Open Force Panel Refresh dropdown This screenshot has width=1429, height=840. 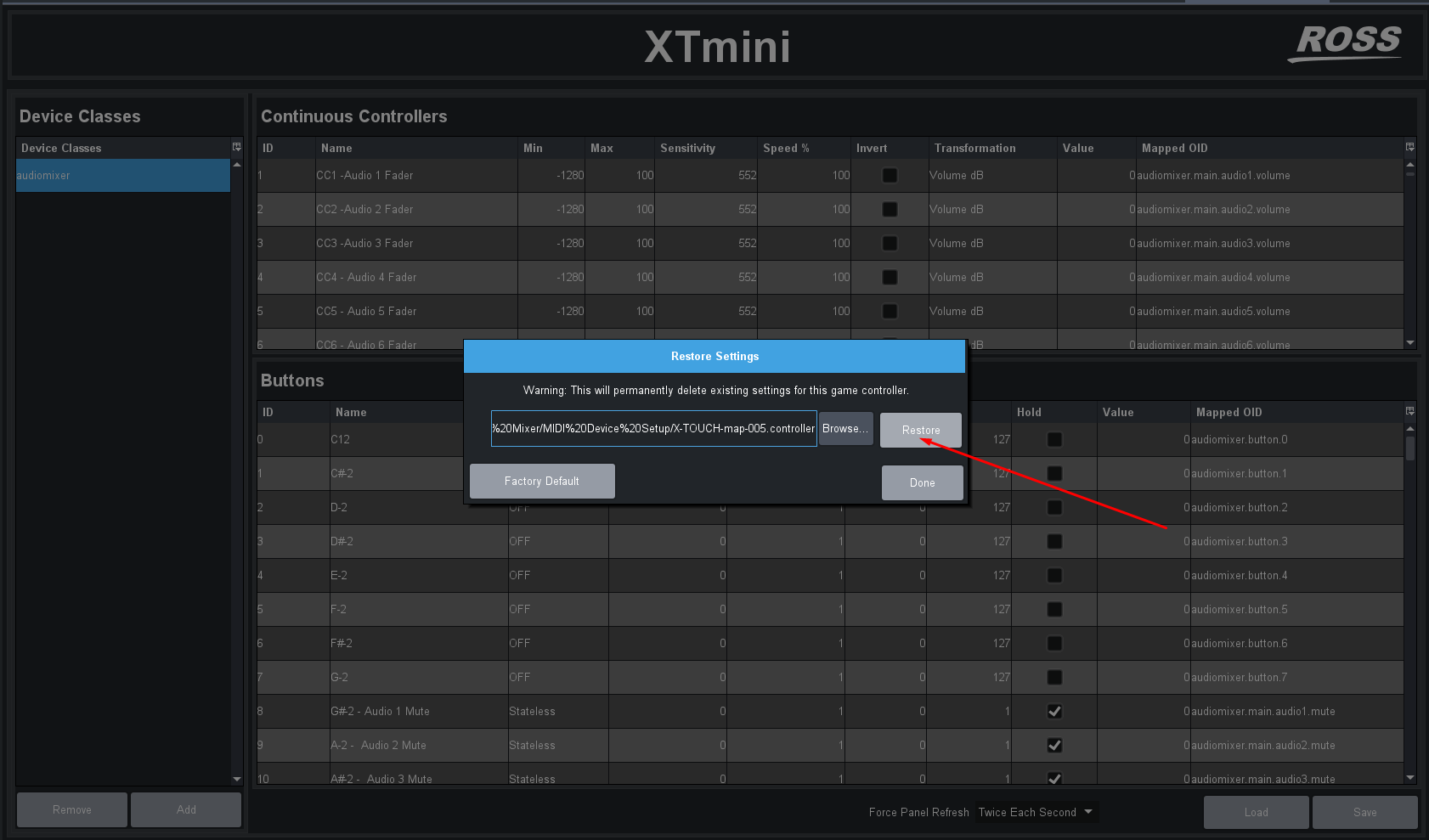click(1036, 812)
